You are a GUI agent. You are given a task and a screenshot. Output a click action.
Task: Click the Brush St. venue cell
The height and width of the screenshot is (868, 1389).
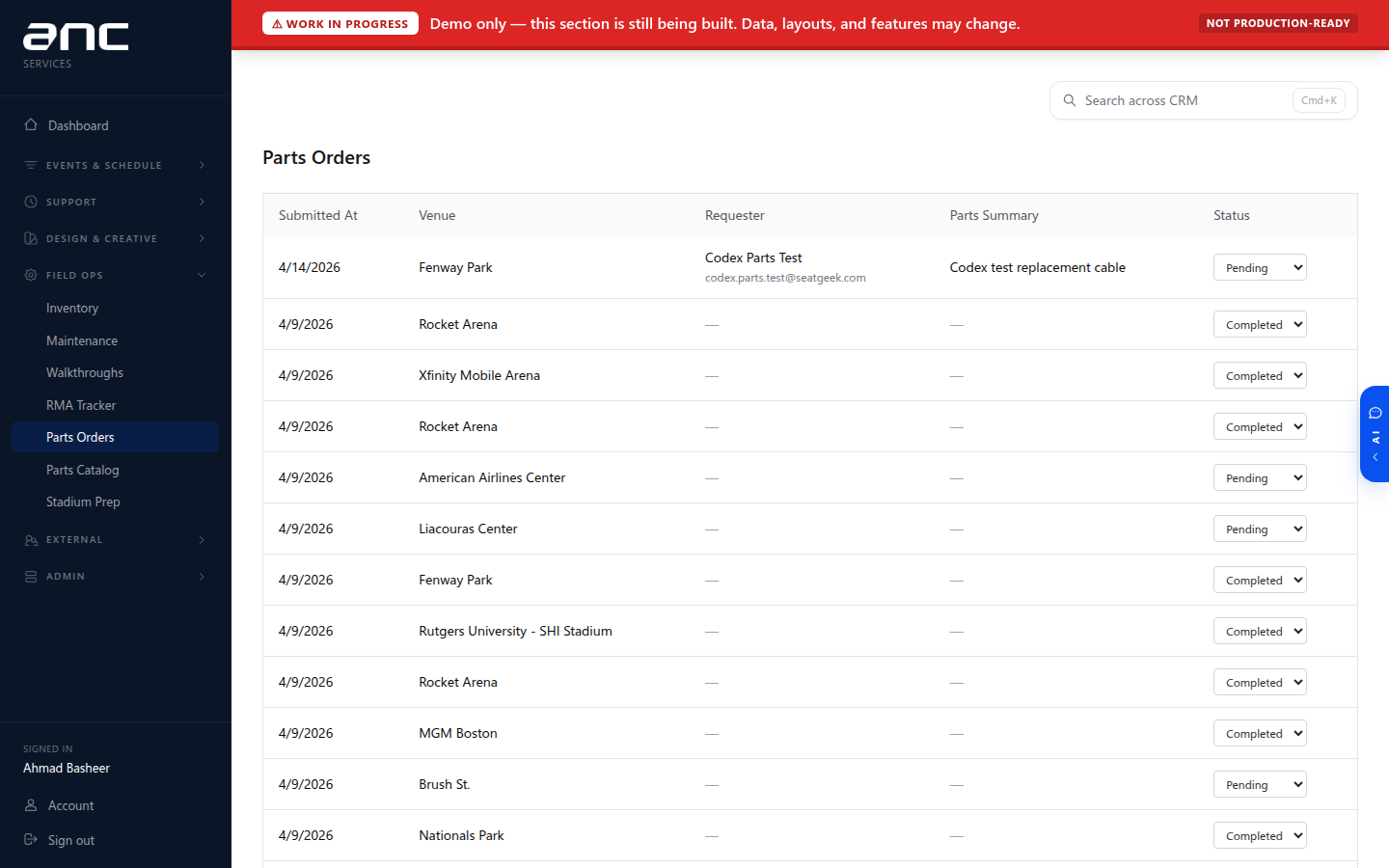445,784
